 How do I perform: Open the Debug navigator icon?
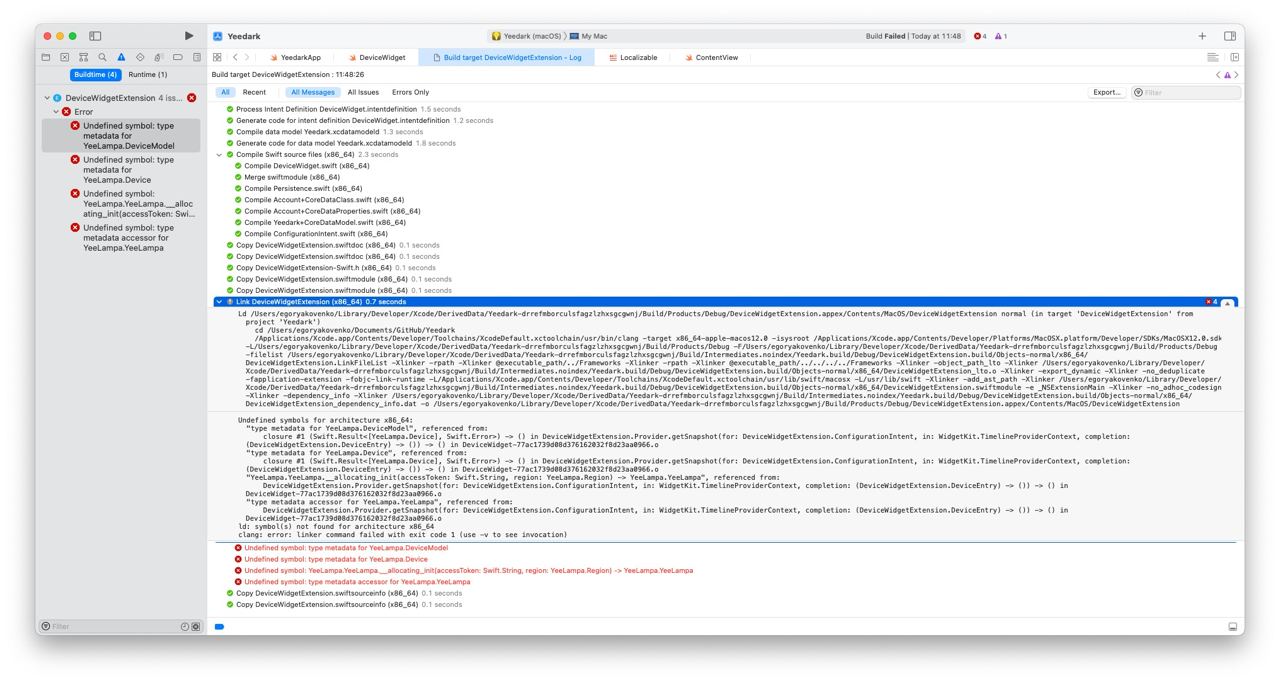(159, 57)
